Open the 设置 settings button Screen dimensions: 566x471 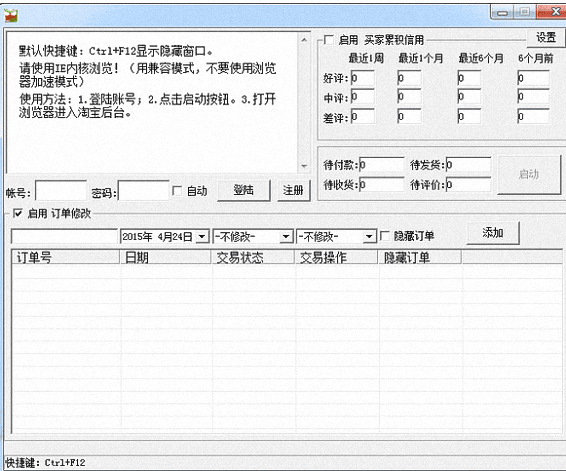point(546,38)
